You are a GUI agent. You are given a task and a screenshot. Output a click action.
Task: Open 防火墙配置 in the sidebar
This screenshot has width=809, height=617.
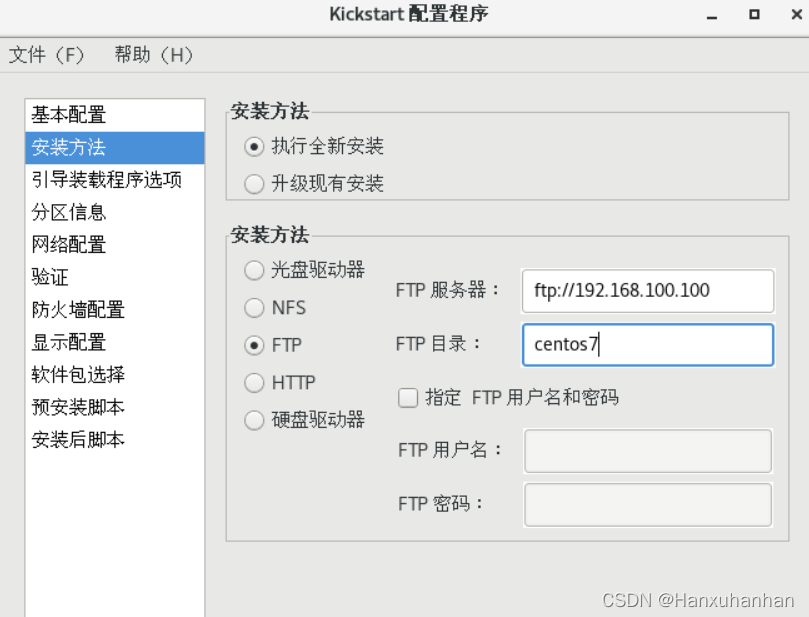[78, 310]
